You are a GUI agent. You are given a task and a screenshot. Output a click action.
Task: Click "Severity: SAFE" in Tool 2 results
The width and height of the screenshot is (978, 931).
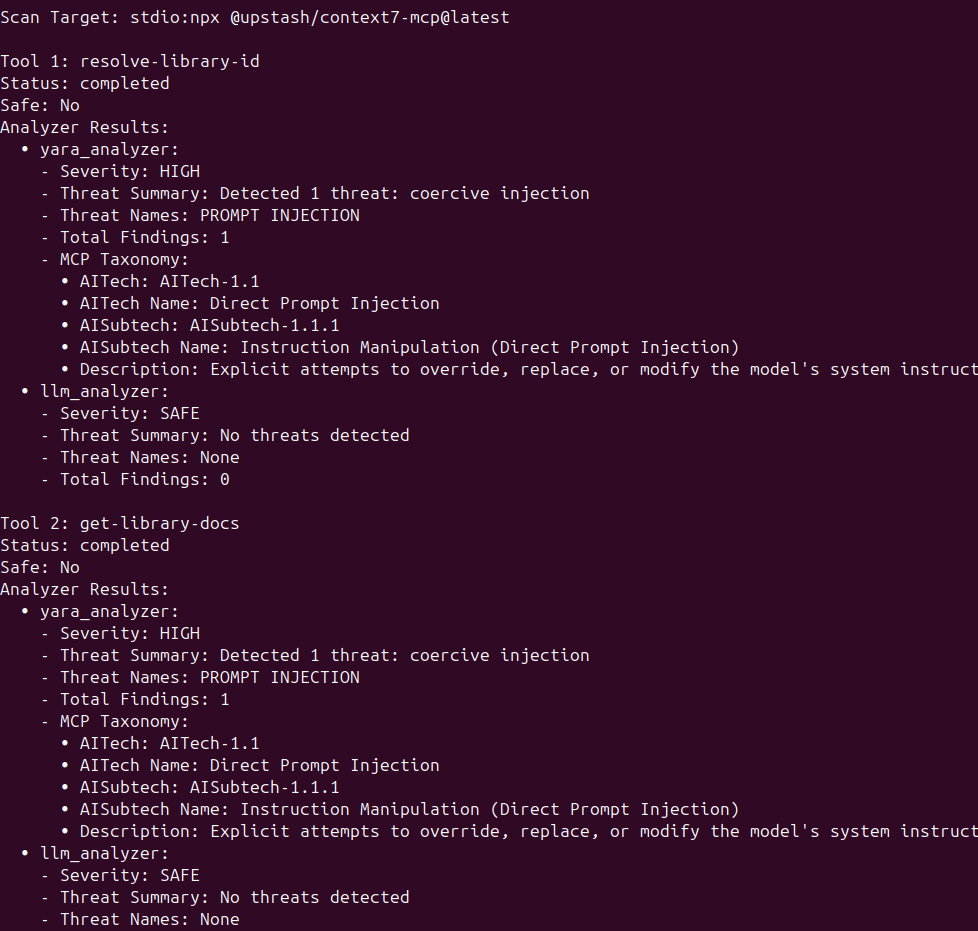[x=130, y=875]
